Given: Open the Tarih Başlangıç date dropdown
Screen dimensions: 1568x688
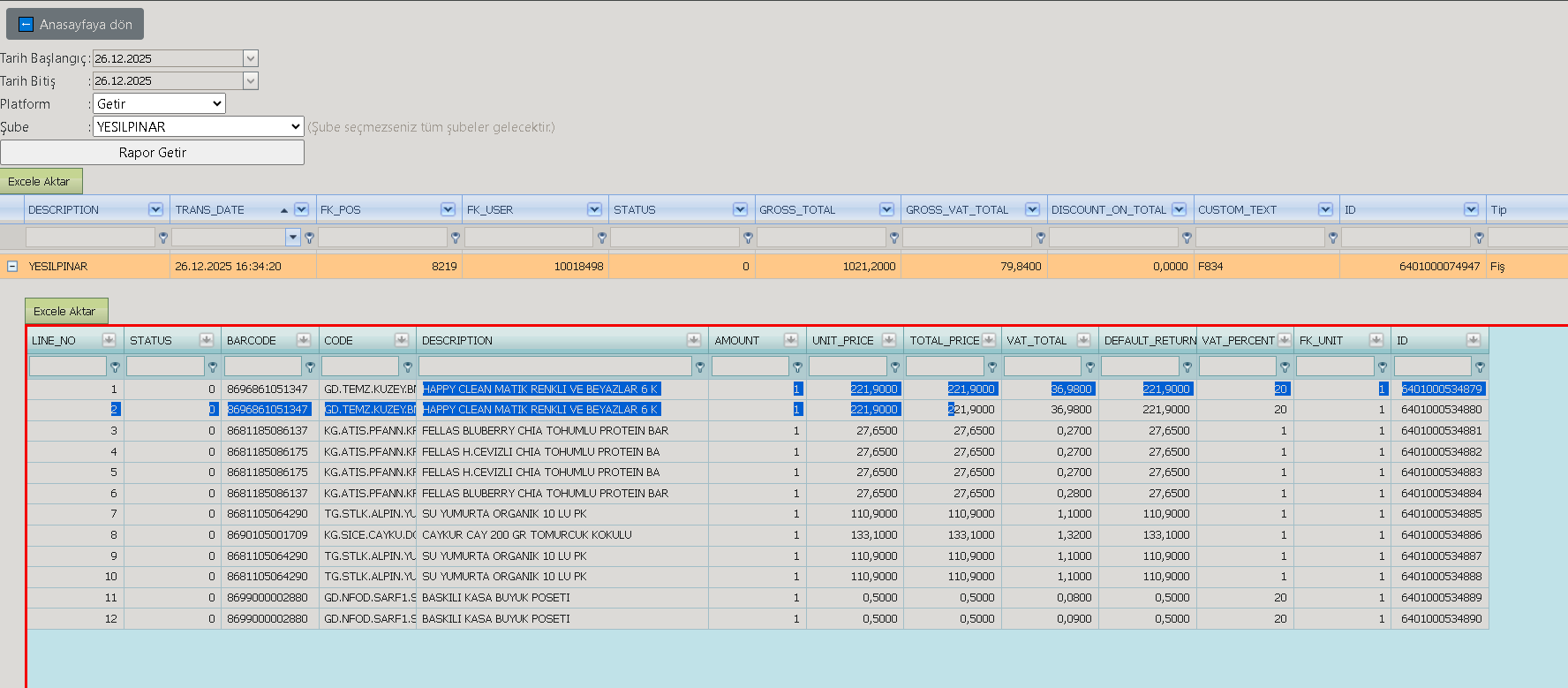Looking at the screenshot, I should click(251, 58).
